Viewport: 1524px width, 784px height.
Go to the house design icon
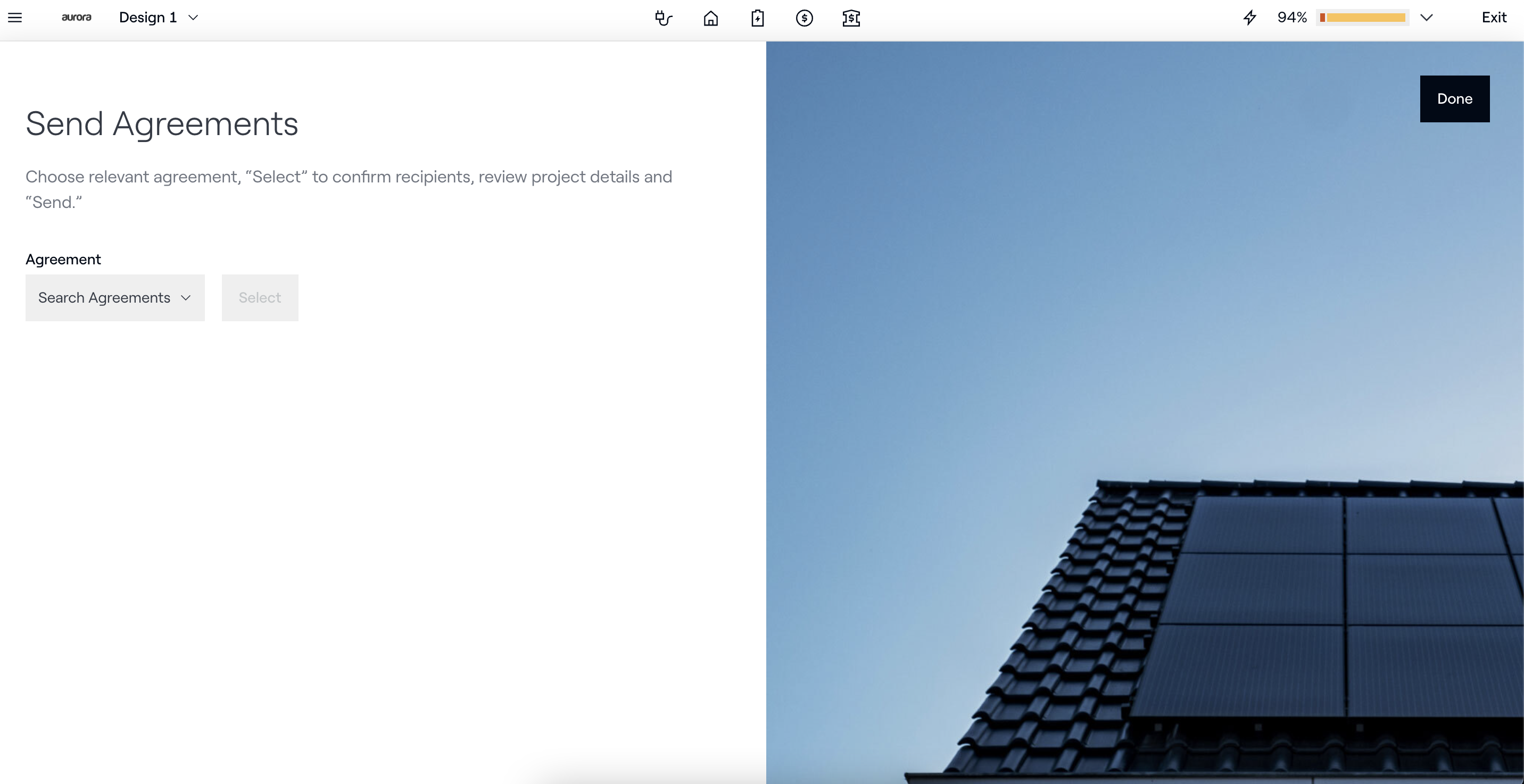click(x=710, y=18)
